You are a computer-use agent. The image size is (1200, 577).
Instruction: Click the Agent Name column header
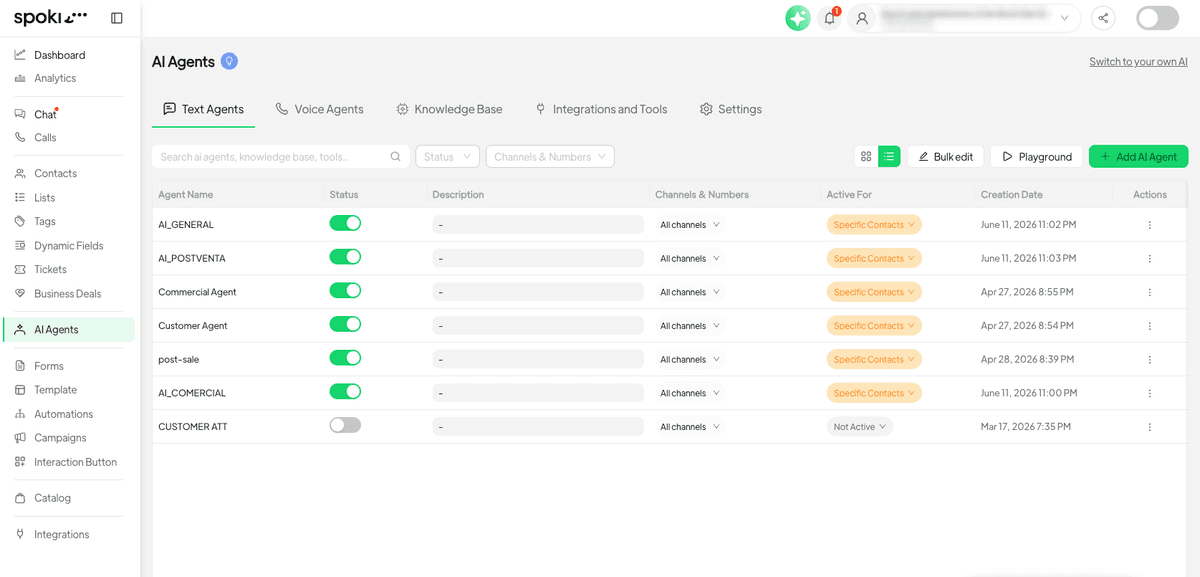coord(186,195)
